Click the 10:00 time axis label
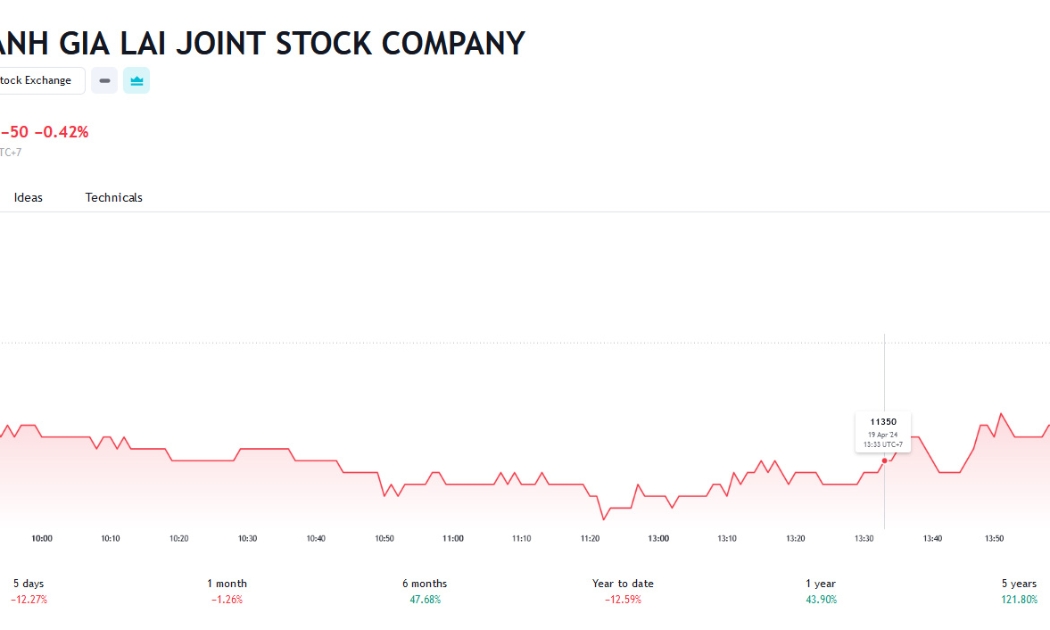The width and height of the screenshot is (1050, 630). (42, 538)
